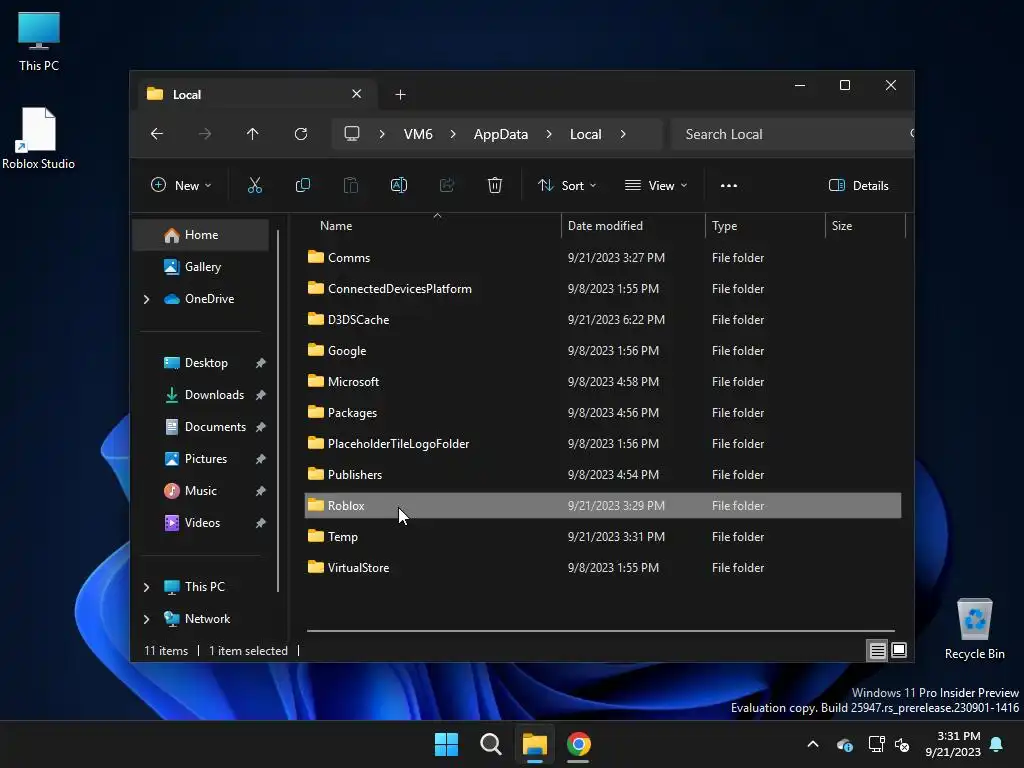The image size is (1024, 768).
Task: Go up one folder level
Action: coord(253,134)
